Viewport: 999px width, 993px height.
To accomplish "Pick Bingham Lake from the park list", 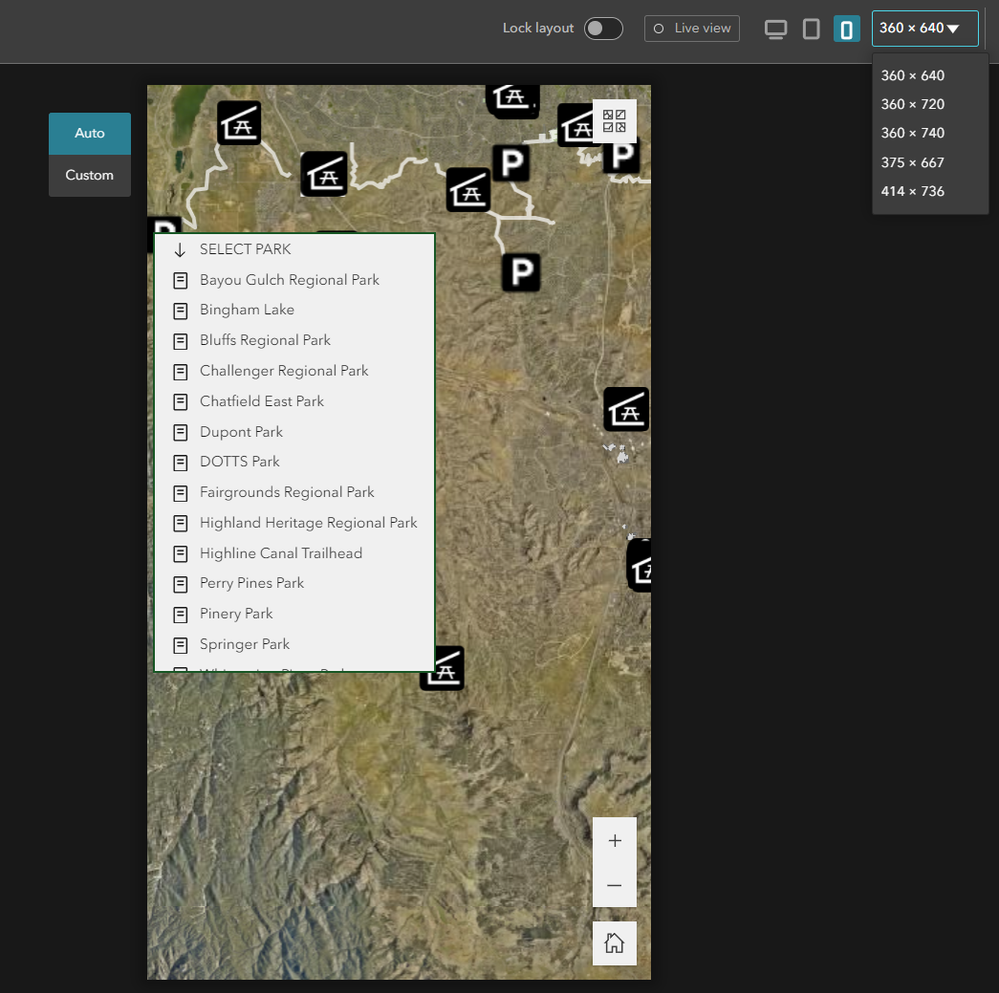I will point(294,310).
